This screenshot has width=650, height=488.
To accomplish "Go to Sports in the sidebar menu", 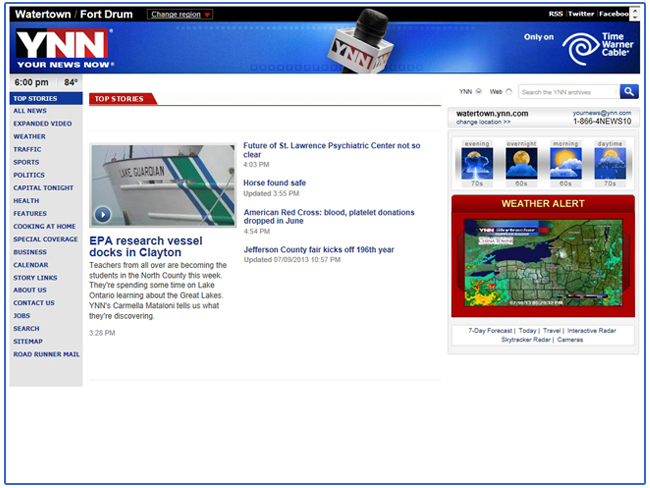I will pyautogui.click(x=26, y=162).
